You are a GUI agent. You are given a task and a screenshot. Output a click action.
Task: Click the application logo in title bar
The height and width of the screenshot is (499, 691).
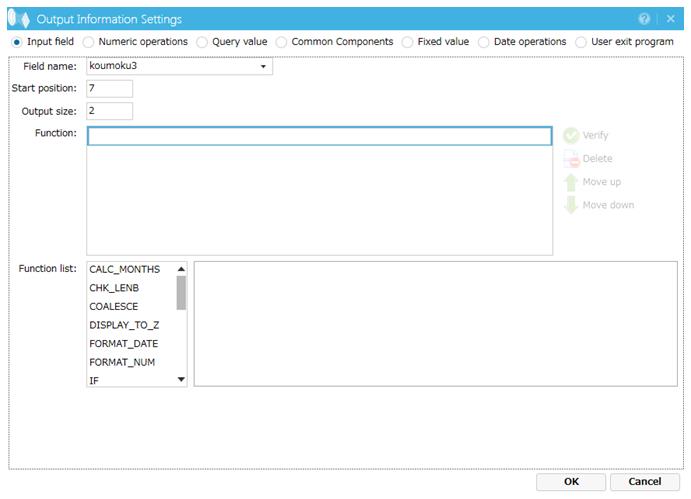(18, 19)
